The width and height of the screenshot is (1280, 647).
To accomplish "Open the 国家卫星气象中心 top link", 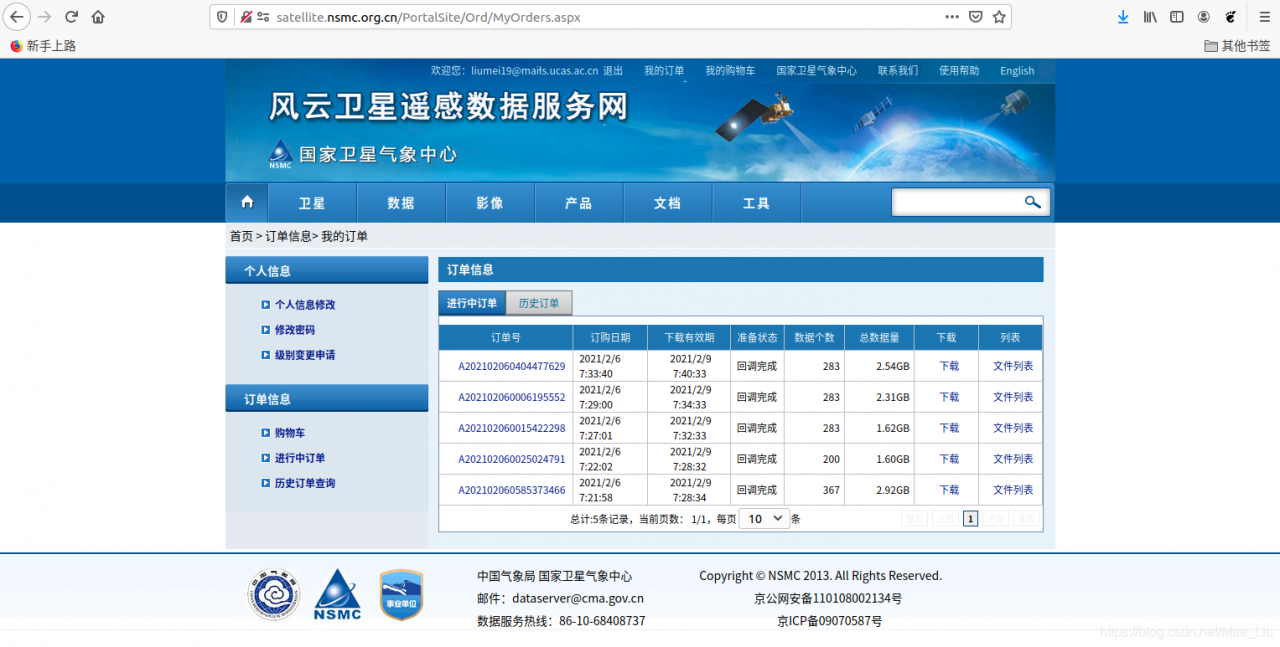I will [816, 71].
